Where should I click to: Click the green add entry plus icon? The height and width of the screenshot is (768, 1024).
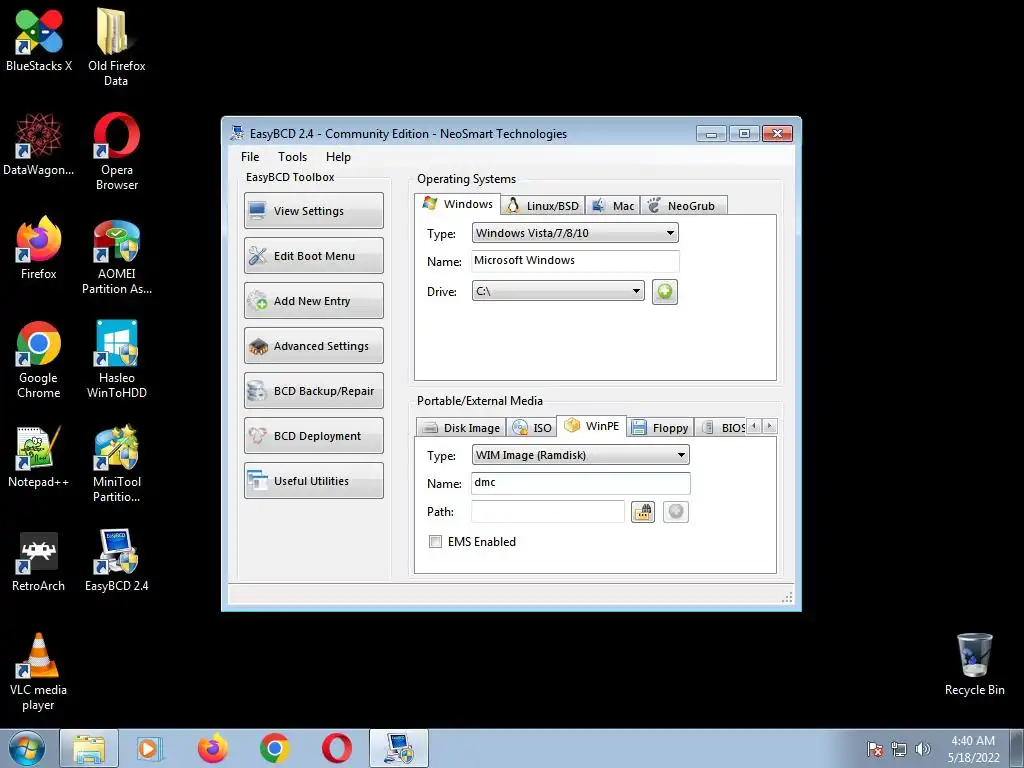tap(665, 291)
